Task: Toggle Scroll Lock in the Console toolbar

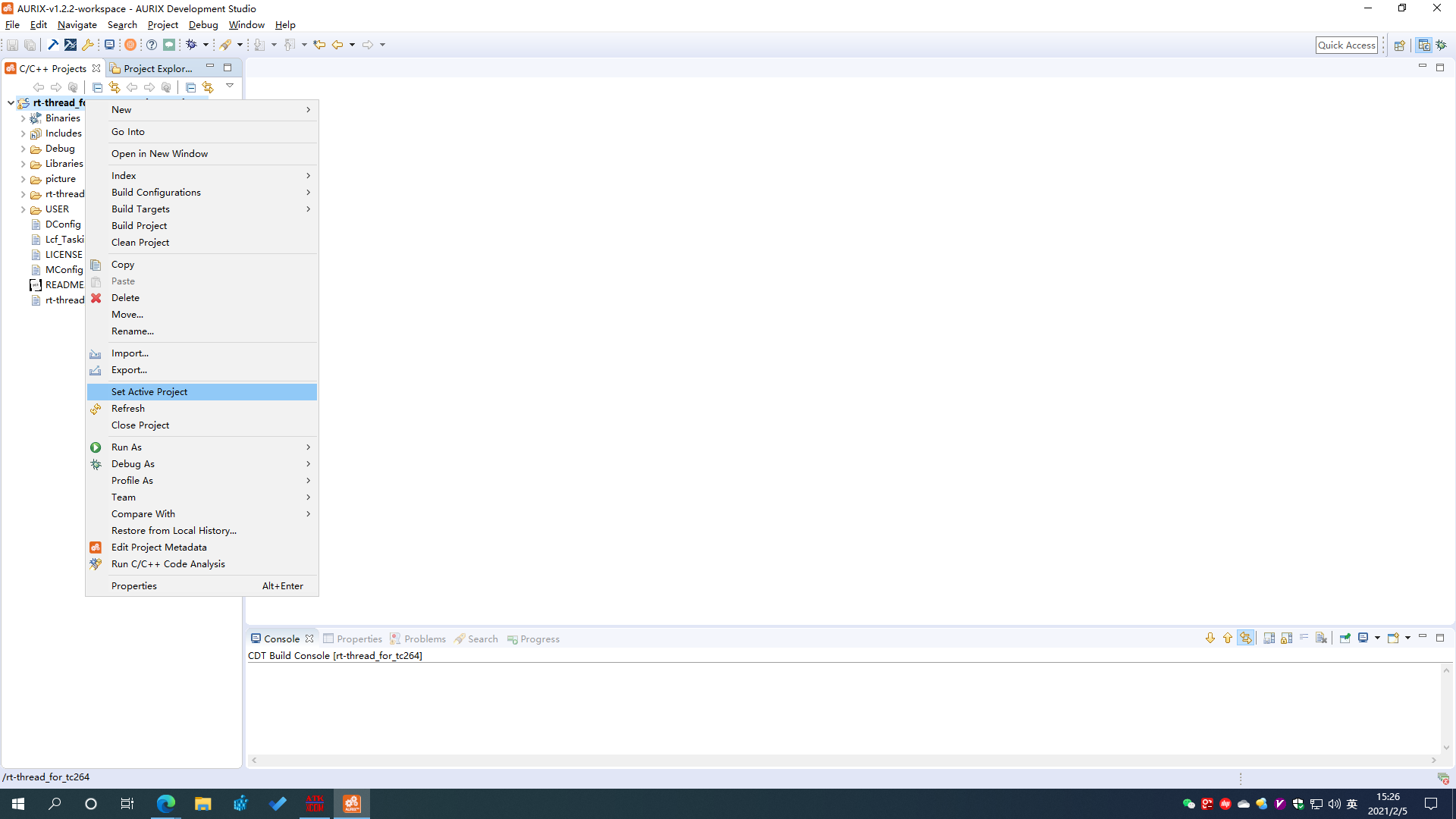Action: pyautogui.click(x=1287, y=639)
